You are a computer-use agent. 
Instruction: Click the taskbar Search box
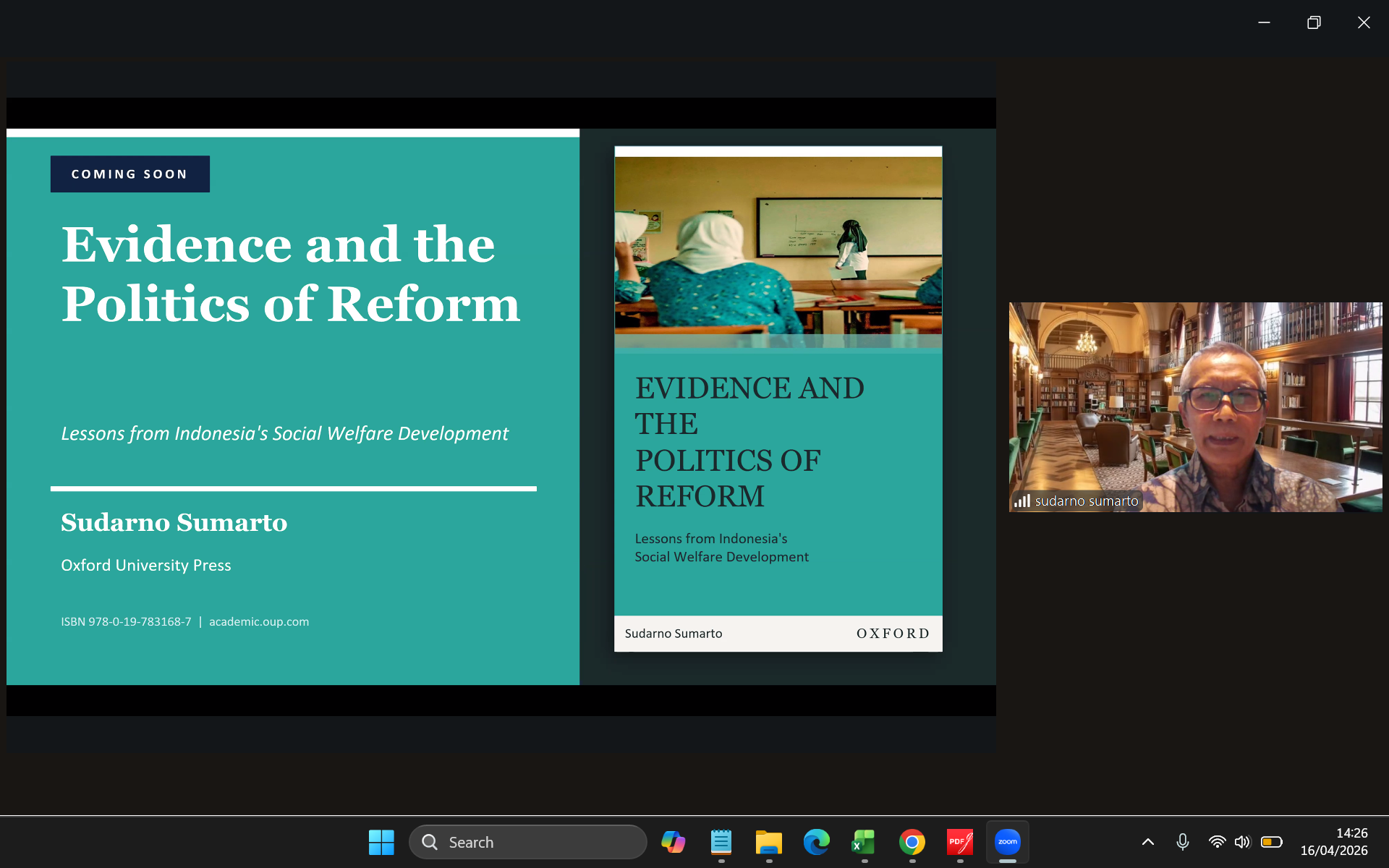click(528, 842)
